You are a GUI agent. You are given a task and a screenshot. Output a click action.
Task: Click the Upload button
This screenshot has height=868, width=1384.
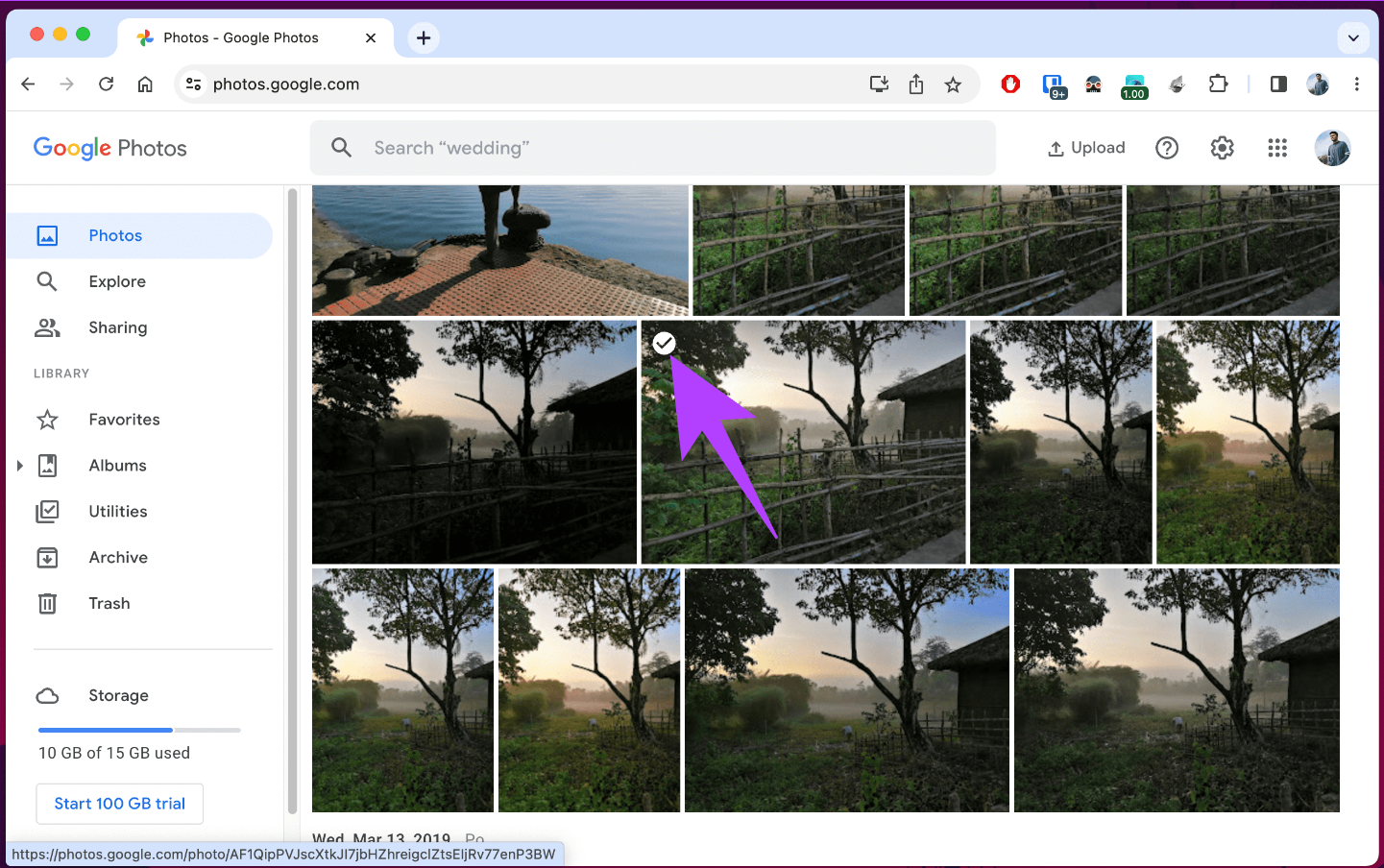pos(1086,148)
